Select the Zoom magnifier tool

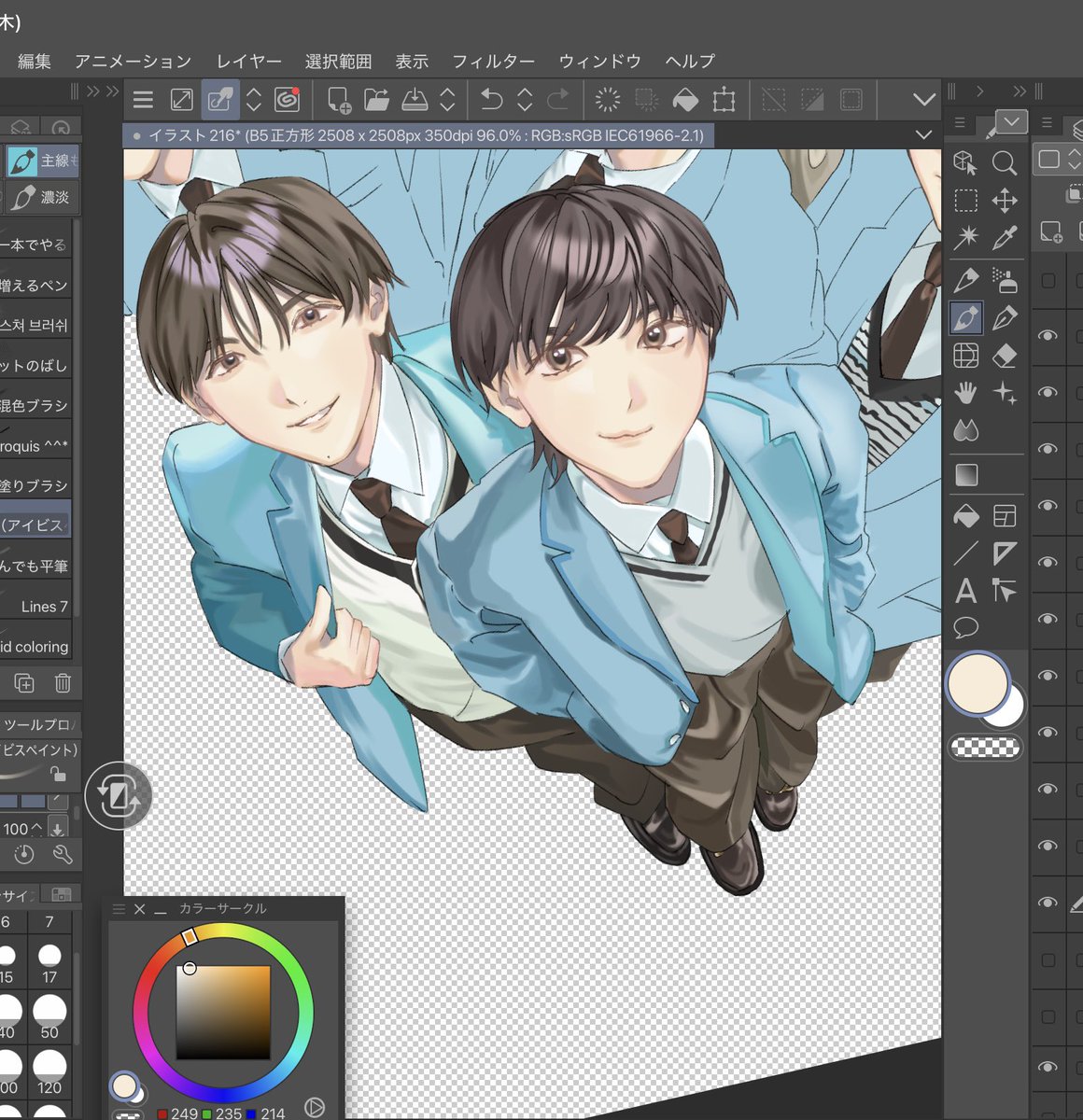click(x=1005, y=162)
